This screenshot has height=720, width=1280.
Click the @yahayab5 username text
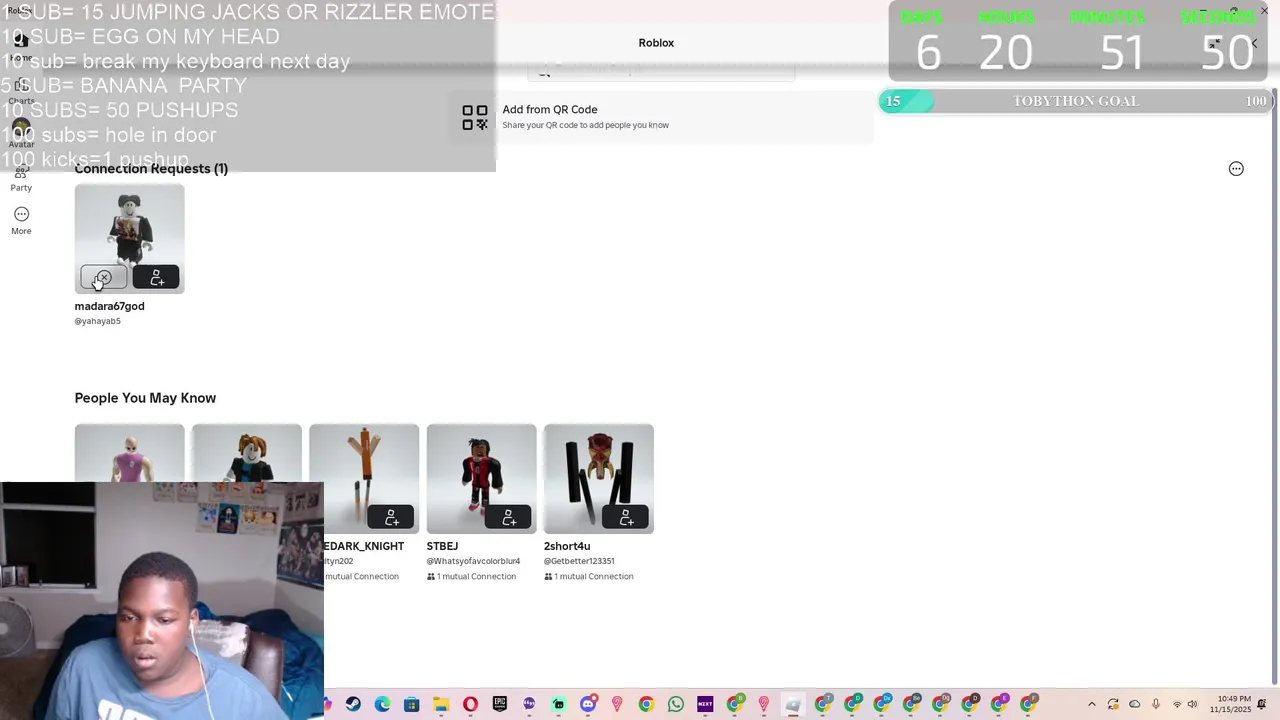click(x=97, y=321)
